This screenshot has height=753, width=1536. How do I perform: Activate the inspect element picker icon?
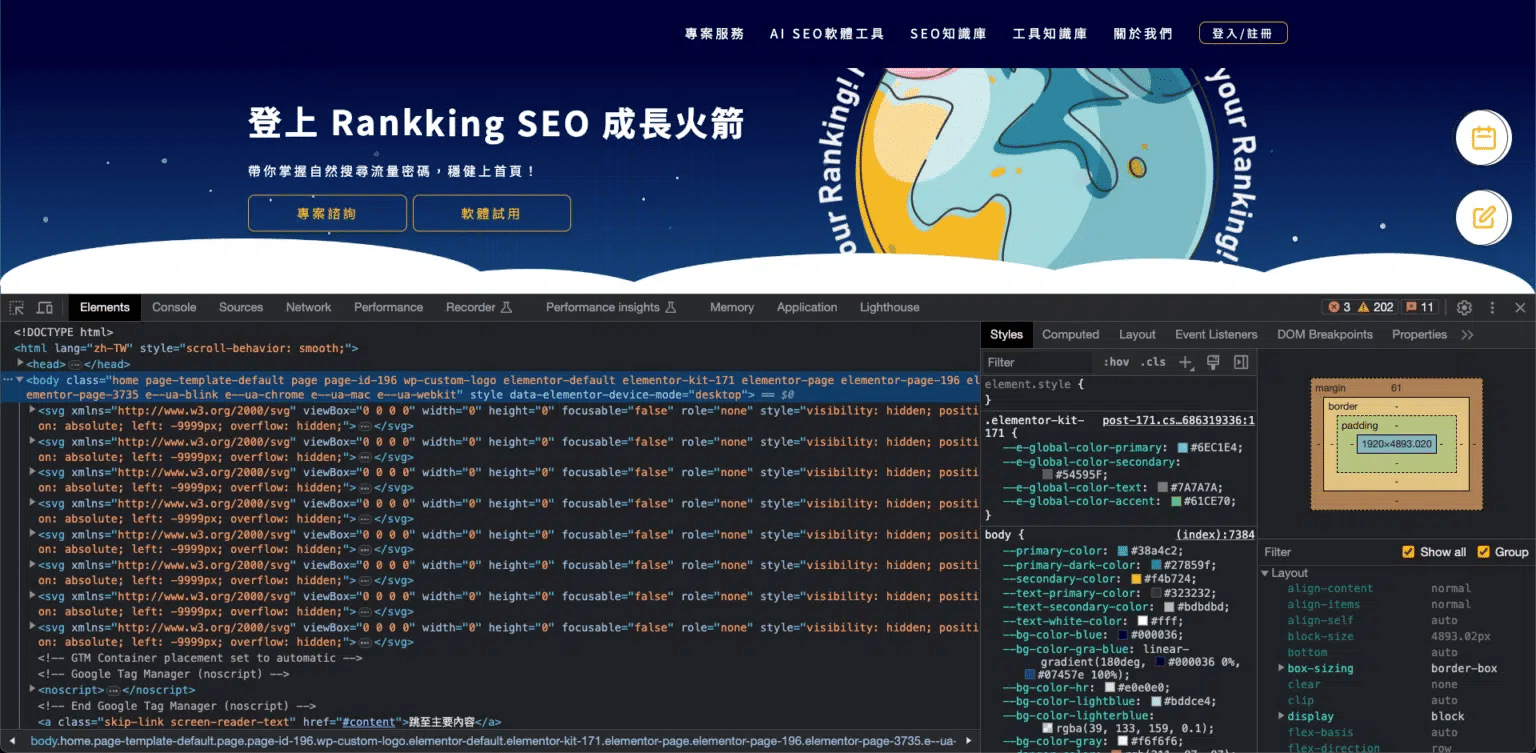[17, 308]
